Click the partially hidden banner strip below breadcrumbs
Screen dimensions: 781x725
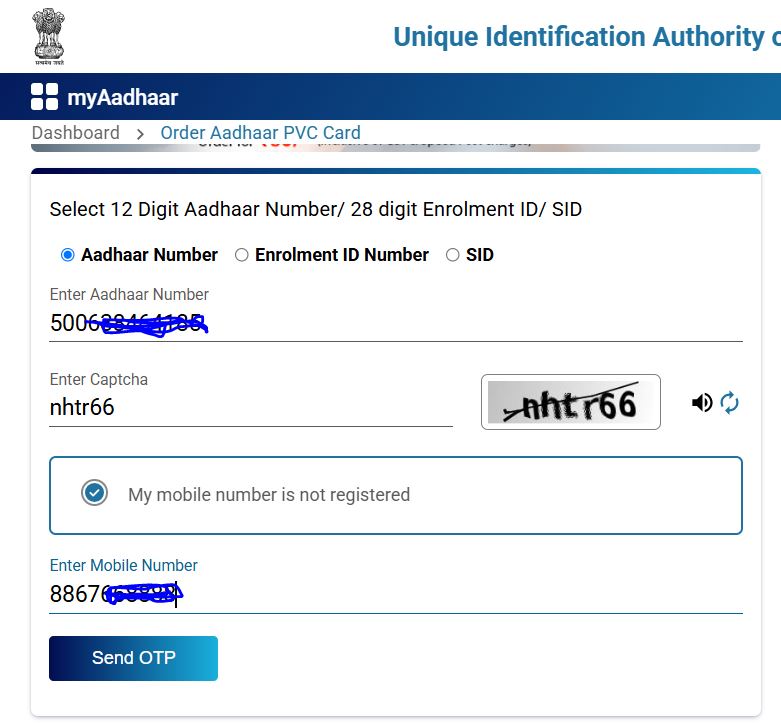(x=395, y=147)
